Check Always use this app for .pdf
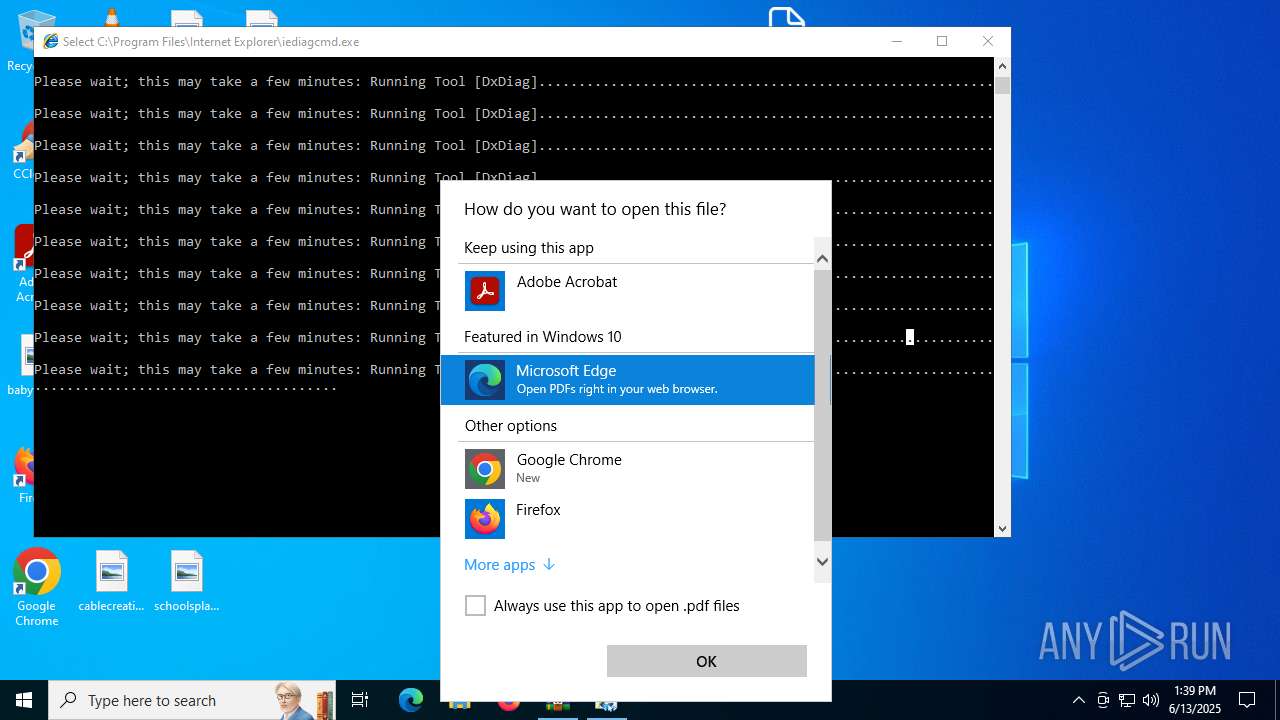Screen dimensions: 1280x720 [476, 605]
